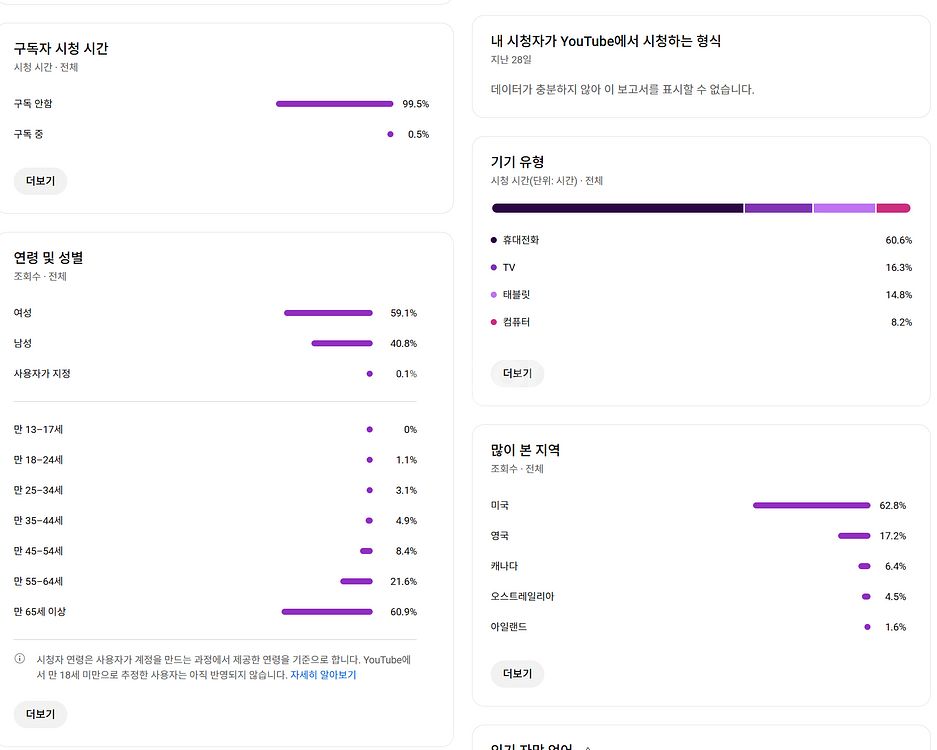Open 더보기 under 기기 유형
The width and height of the screenshot is (937, 750).
click(x=517, y=373)
